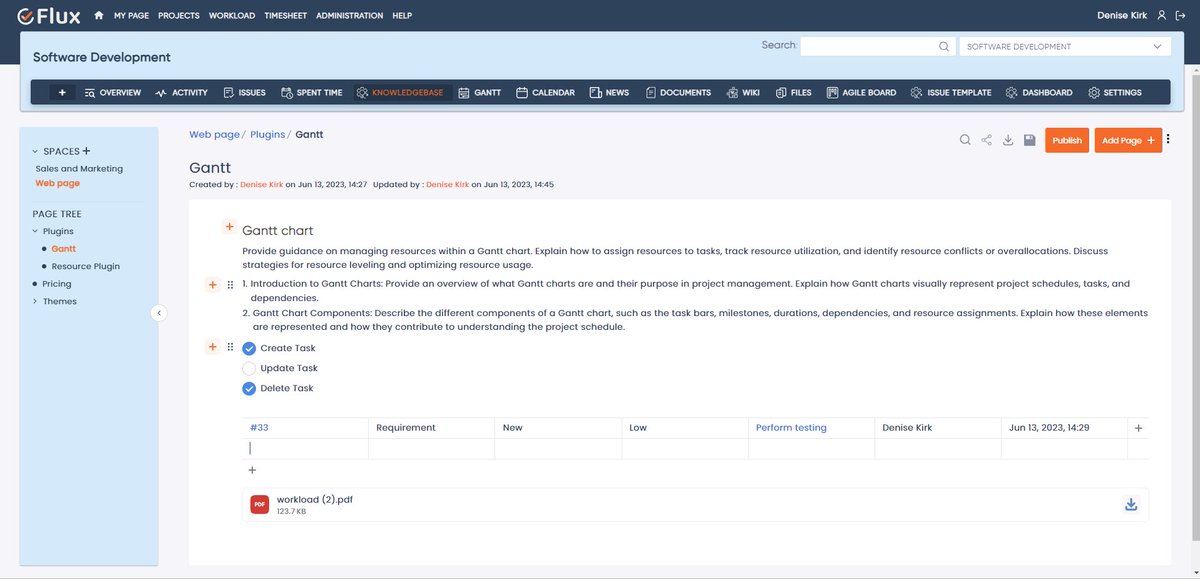The width and height of the screenshot is (1200, 579).
Task: Switch to the Activity tab
Action: pyautogui.click(x=181, y=92)
